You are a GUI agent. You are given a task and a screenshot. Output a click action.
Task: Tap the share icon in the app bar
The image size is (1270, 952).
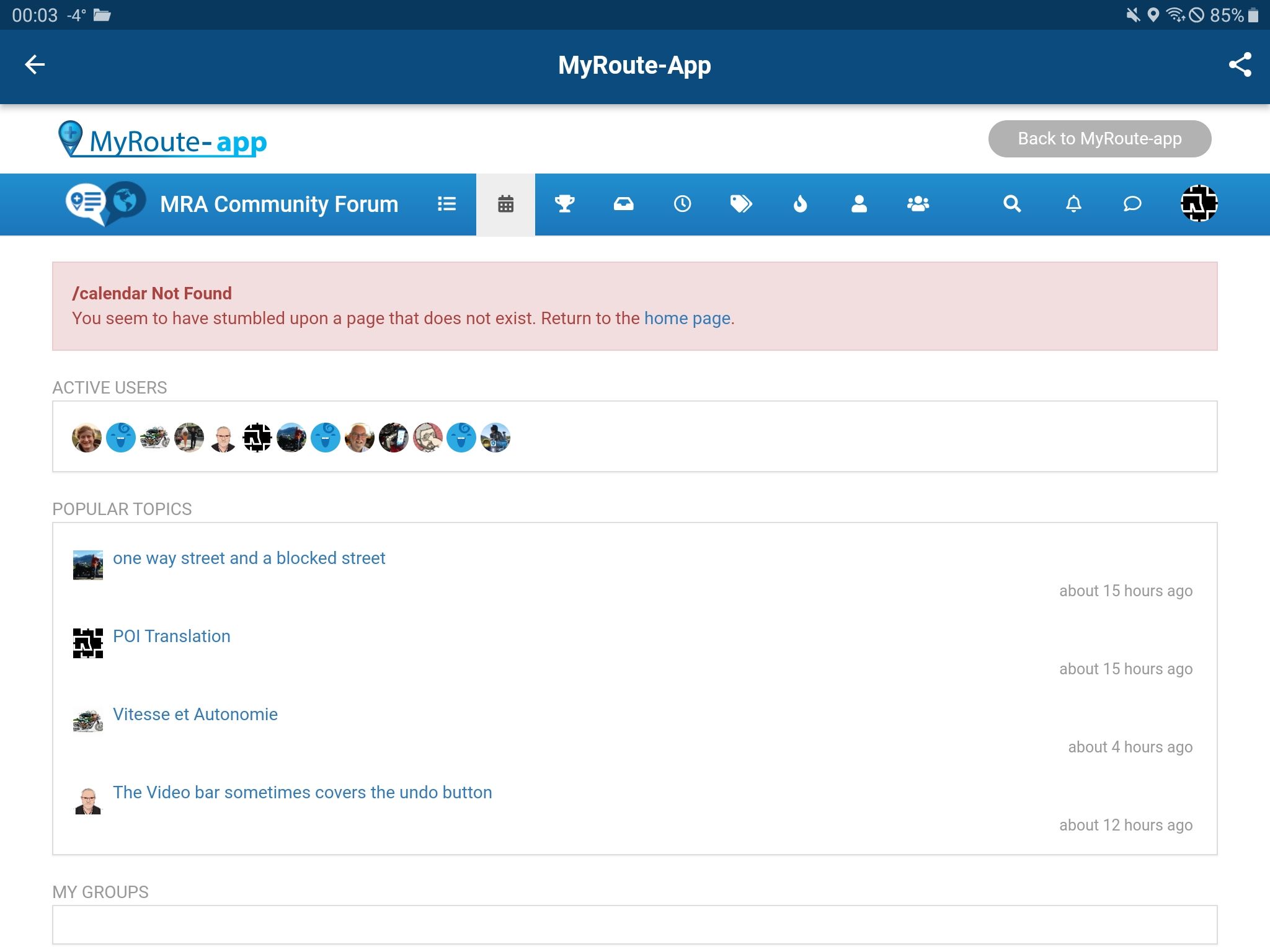1240,64
